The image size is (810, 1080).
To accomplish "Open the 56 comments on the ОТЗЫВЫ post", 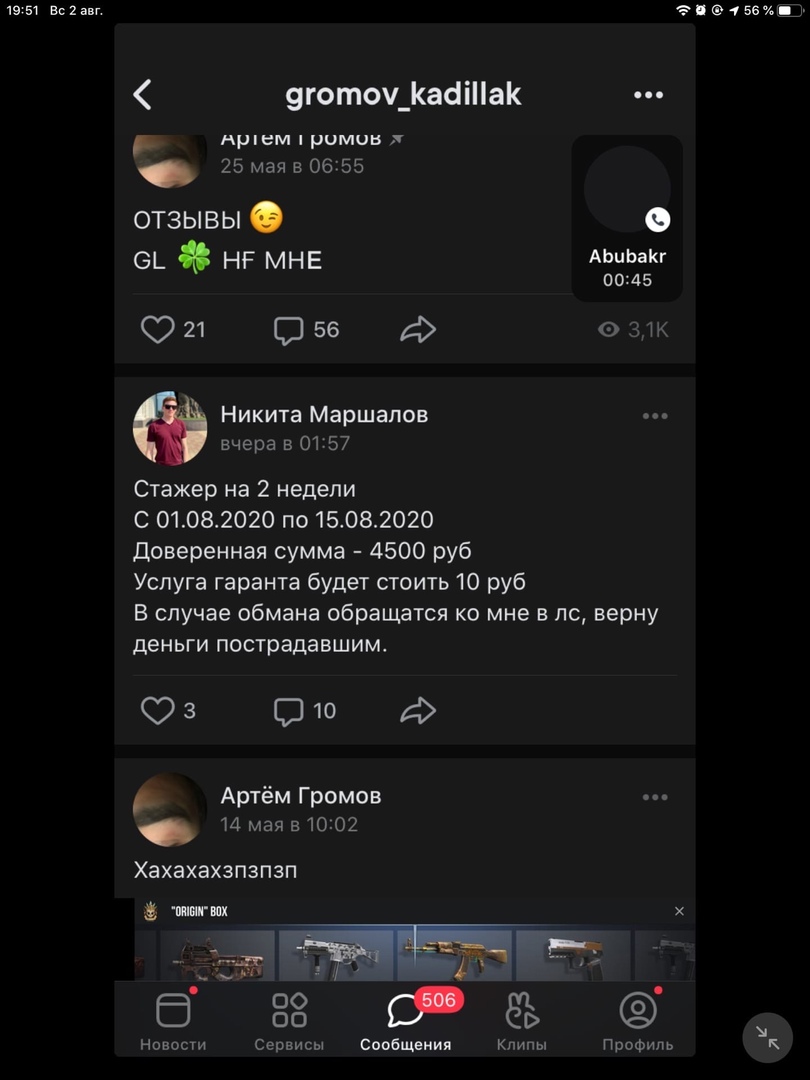I will coord(289,329).
